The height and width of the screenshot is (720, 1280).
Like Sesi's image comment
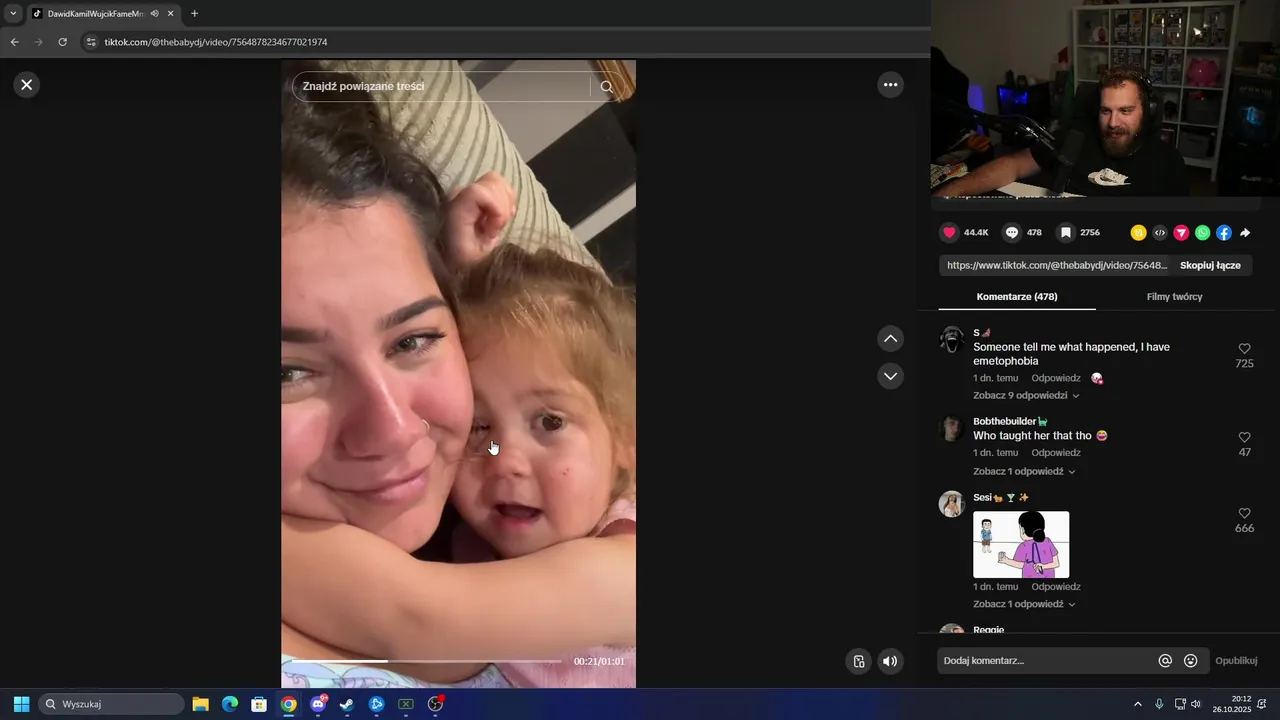tap(1245, 513)
